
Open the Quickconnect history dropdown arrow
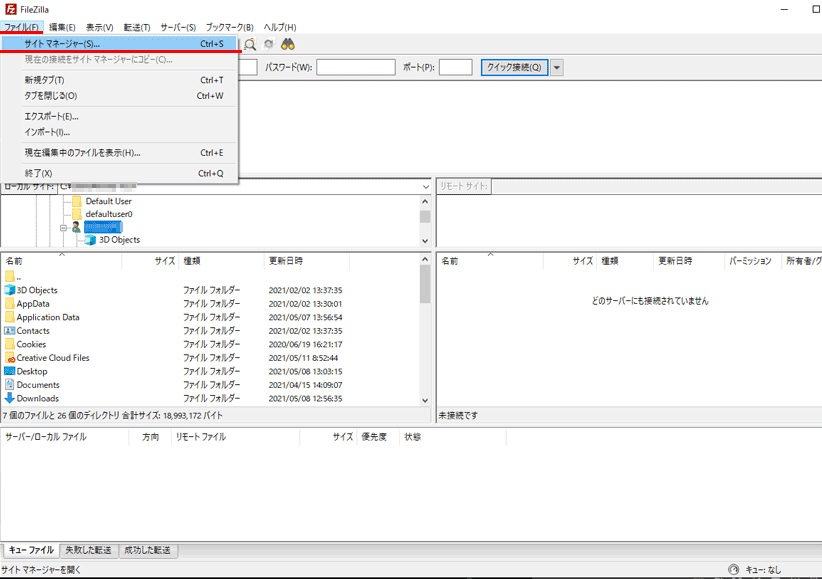coord(557,67)
